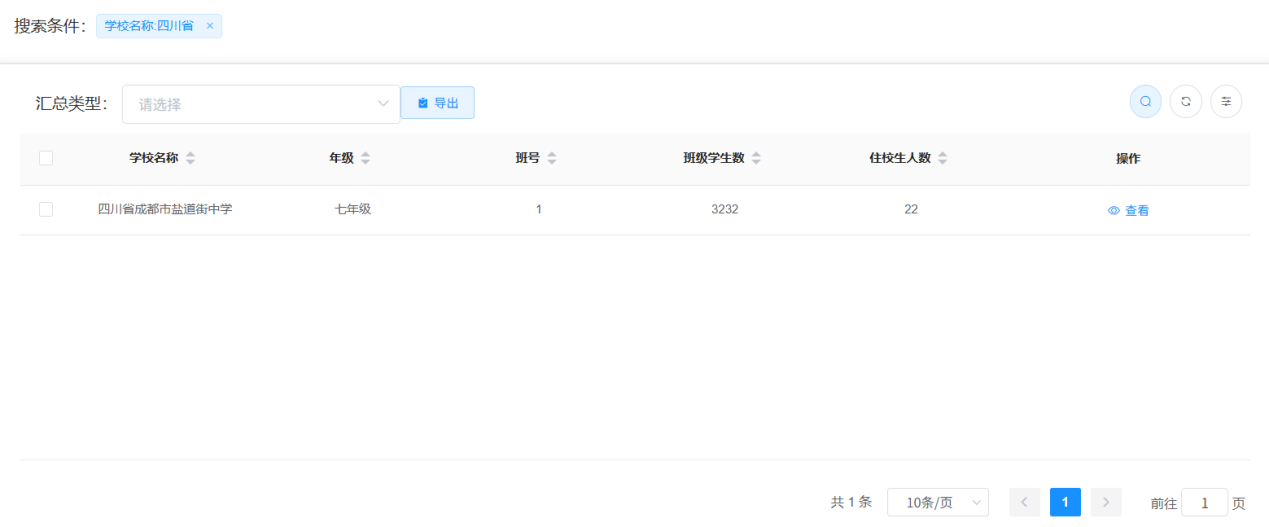
Task: Open the column settings icon button
Action: 1226,102
